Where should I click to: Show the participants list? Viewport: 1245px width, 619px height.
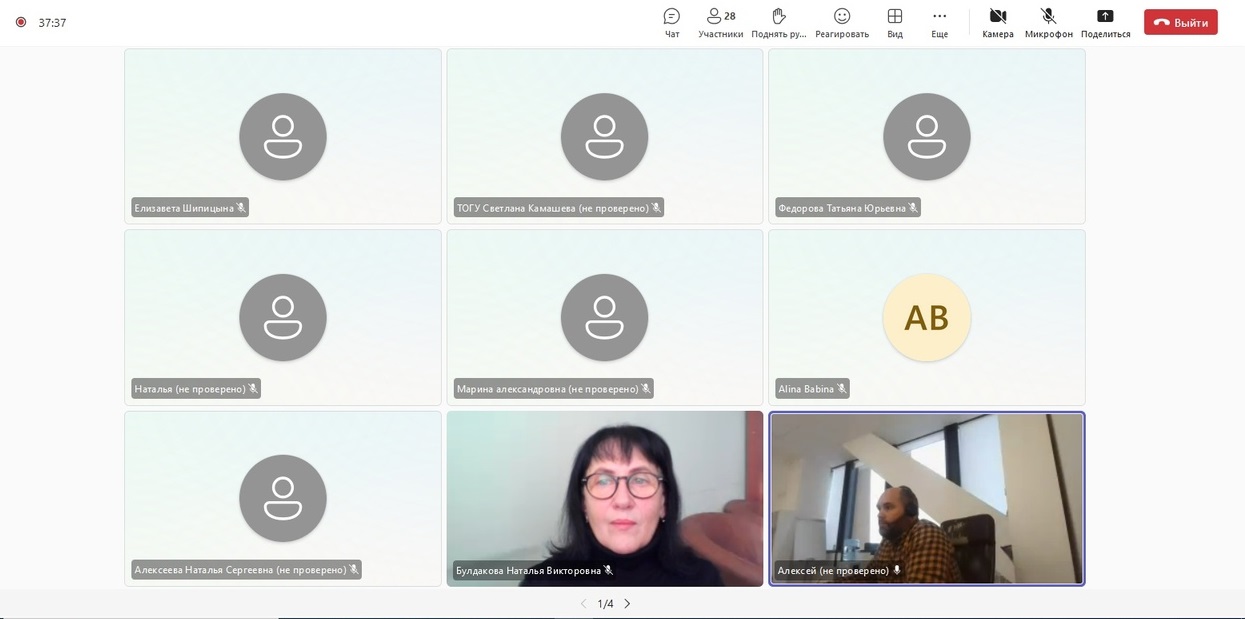coord(720,23)
